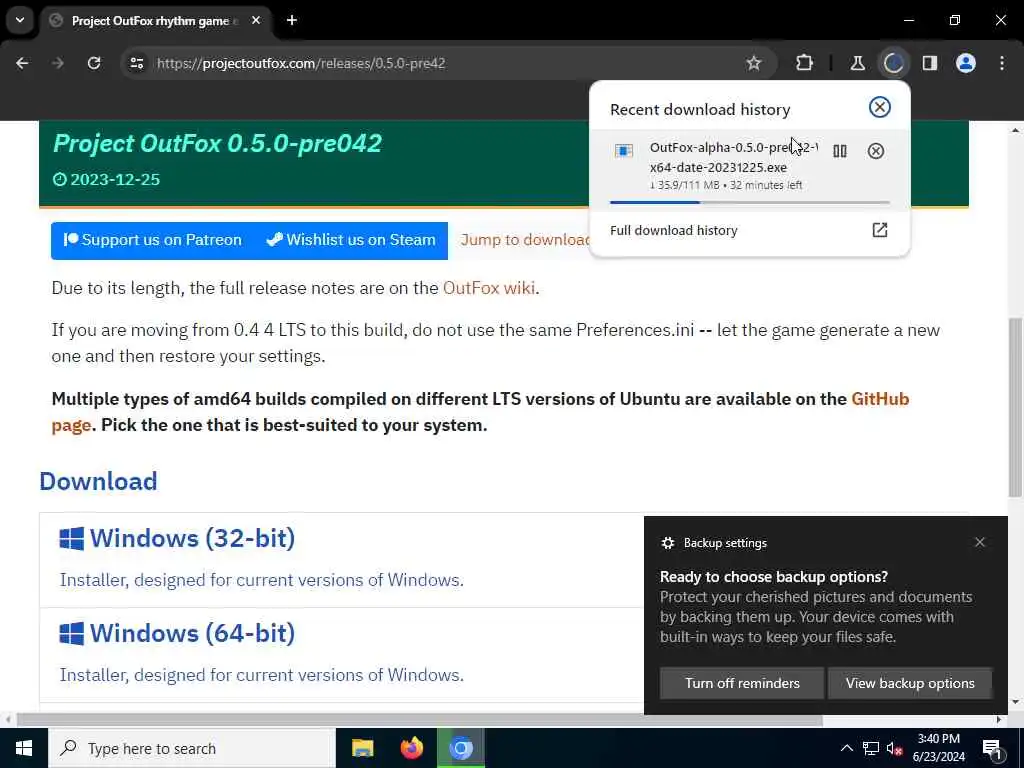This screenshot has width=1024, height=768.
Task: Click View backup options button
Action: point(910,683)
